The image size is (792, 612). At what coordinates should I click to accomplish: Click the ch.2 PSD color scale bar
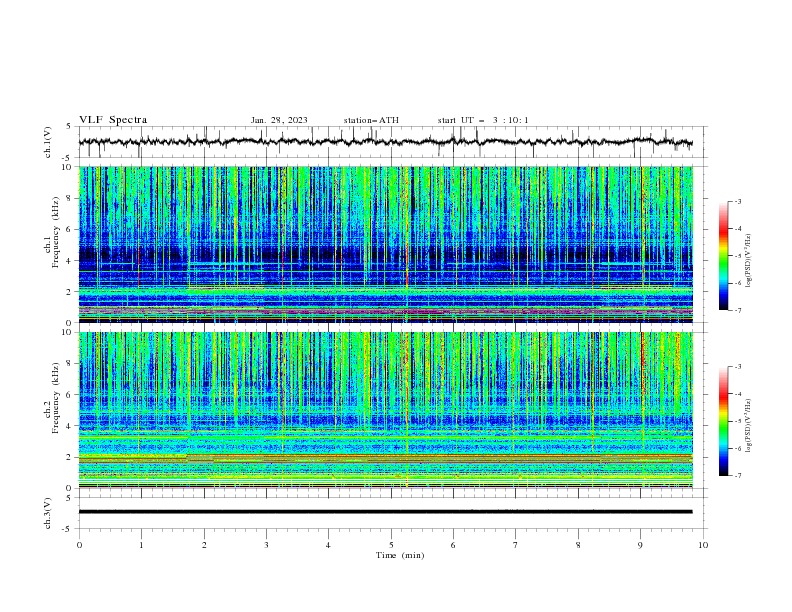point(723,421)
